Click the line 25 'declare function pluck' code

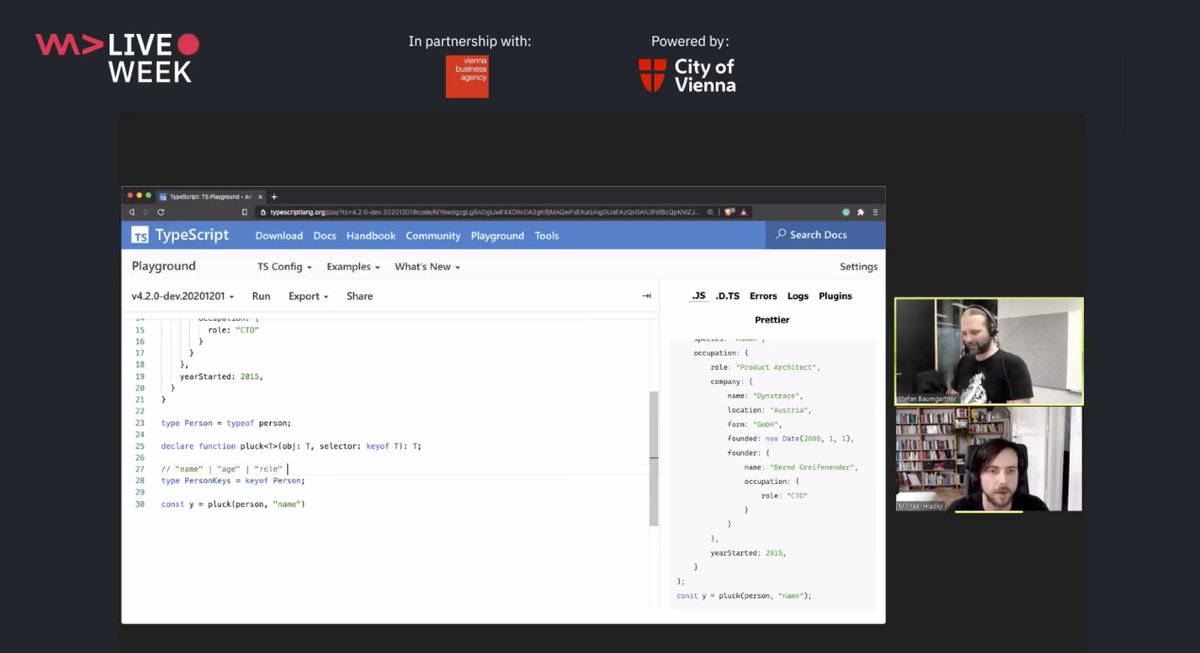coord(291,446)
